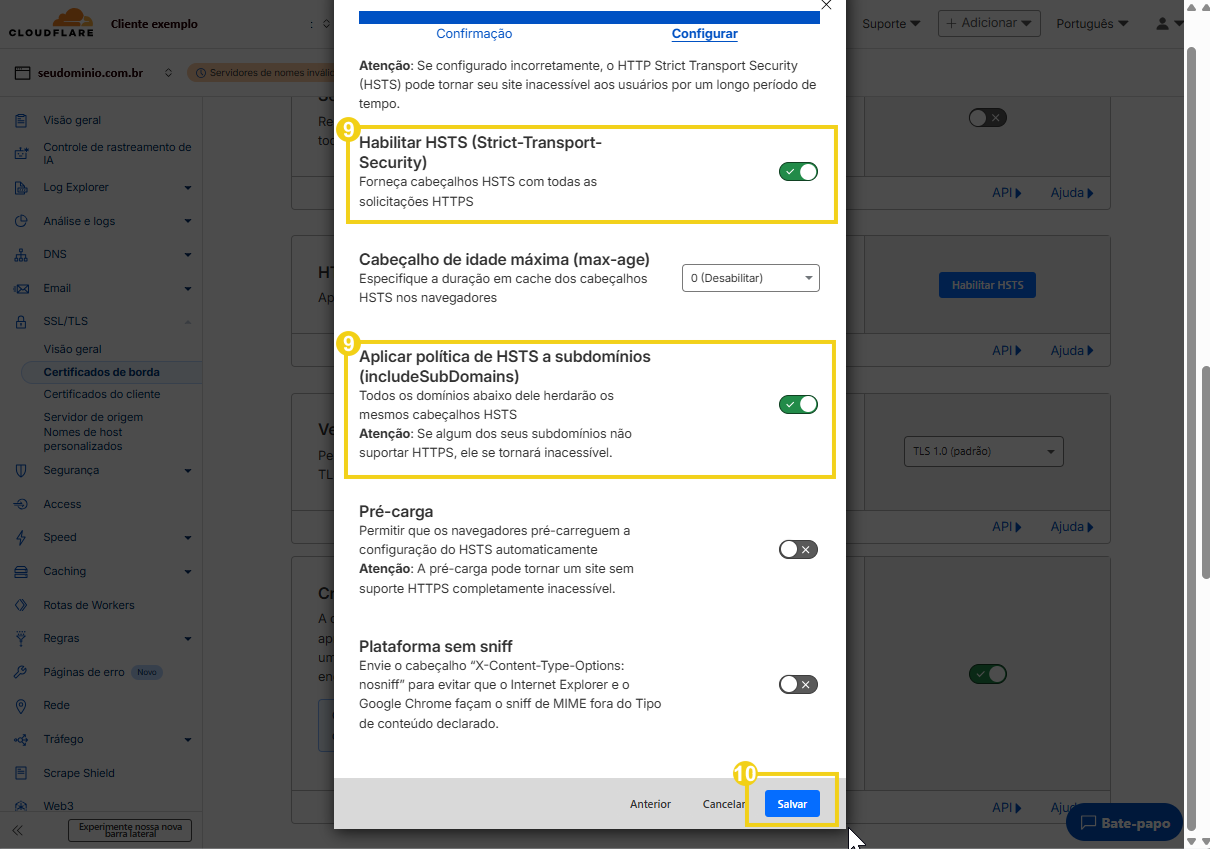This screenshot has width=1210, height=849.
Task: Click the Salvar button
Action: point(792,803)
